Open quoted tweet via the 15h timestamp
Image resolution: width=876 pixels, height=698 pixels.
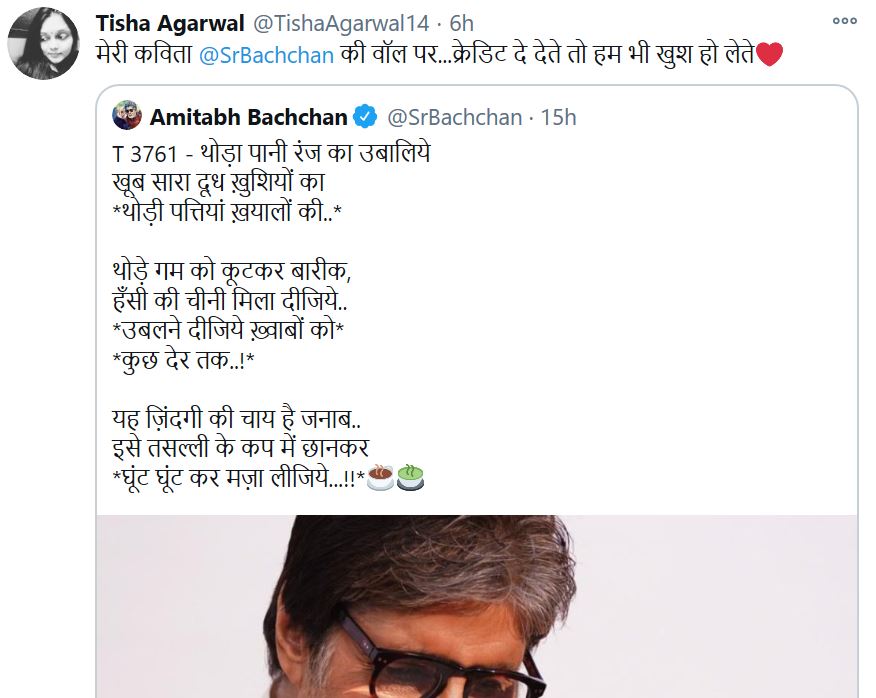pyautogui.click(x=558, y=118)
